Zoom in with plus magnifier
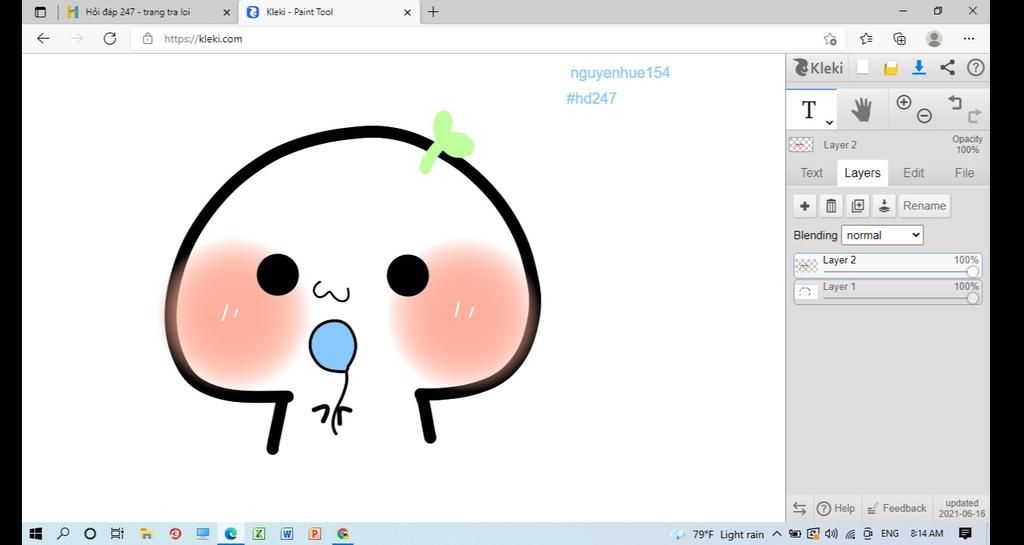The height and width of the screenshot is (545, 1024). click(x=904, y=102)
